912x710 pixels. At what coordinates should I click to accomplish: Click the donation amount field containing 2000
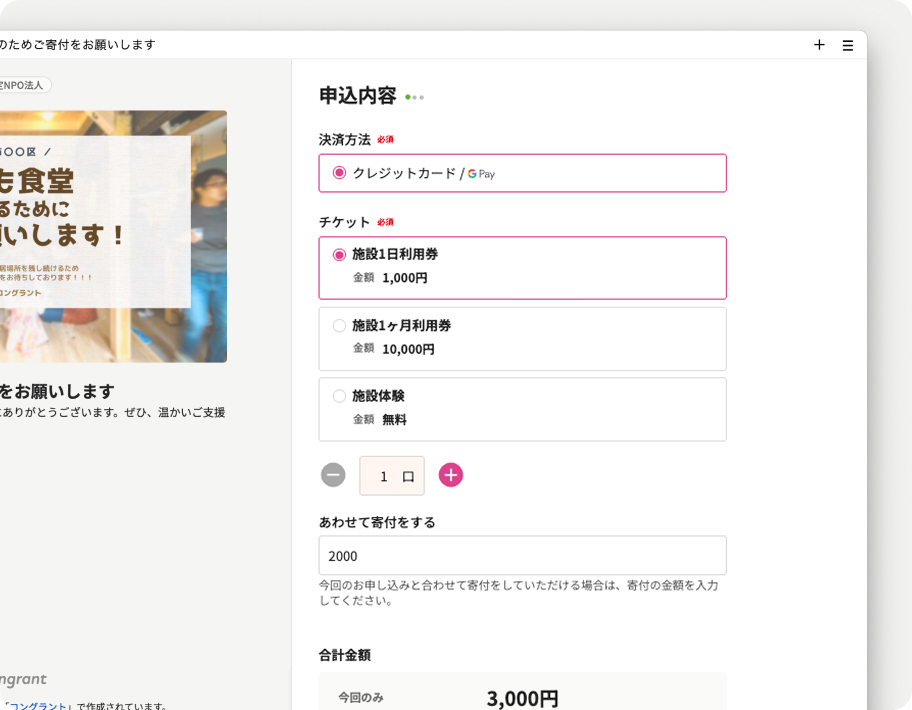(522, 555)
